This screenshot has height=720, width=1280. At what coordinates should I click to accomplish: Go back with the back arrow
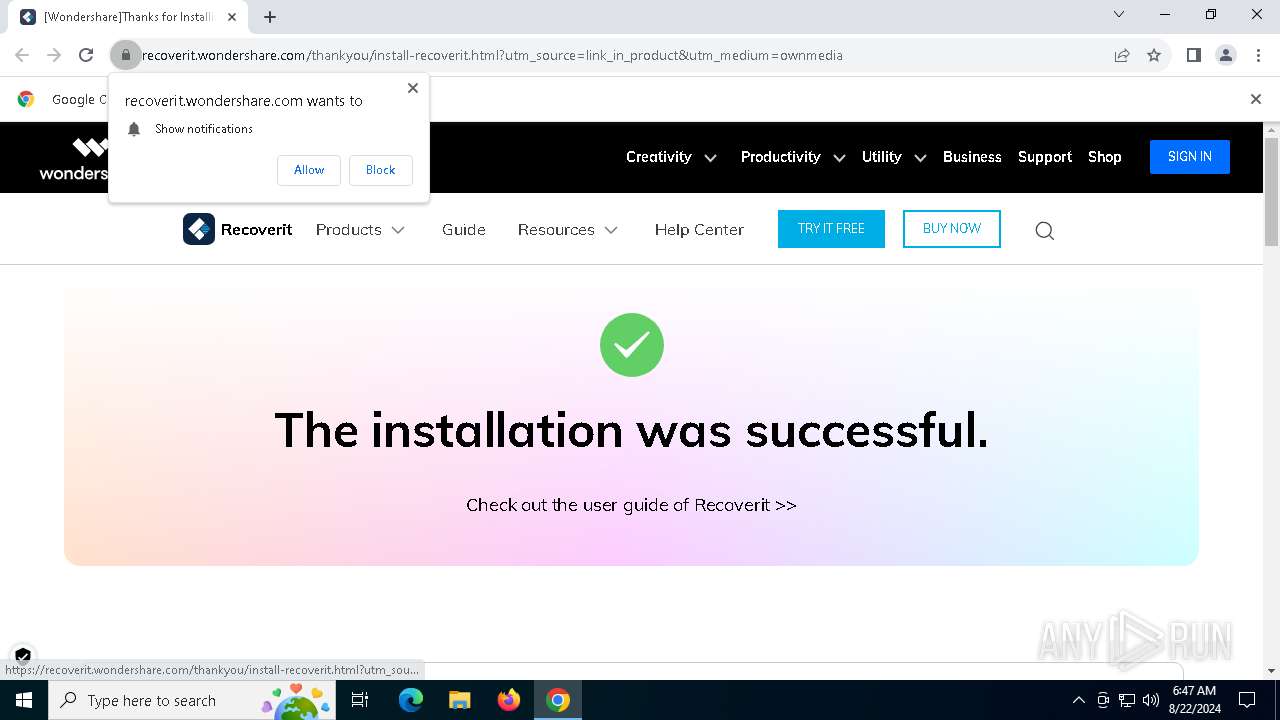tap(22, 55)
